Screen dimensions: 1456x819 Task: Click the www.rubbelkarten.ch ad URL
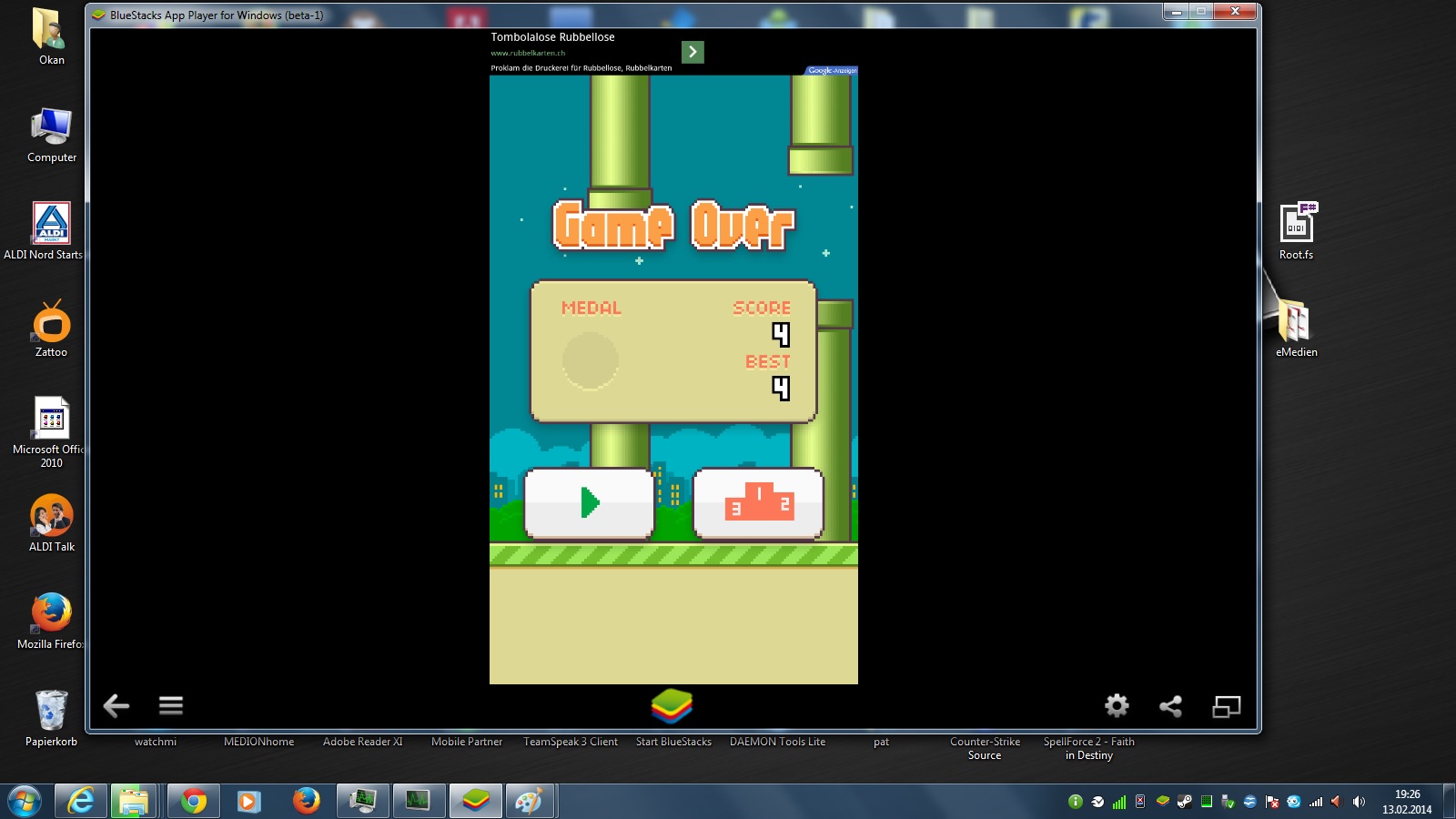pyautogui.click(x=528, y=53)
